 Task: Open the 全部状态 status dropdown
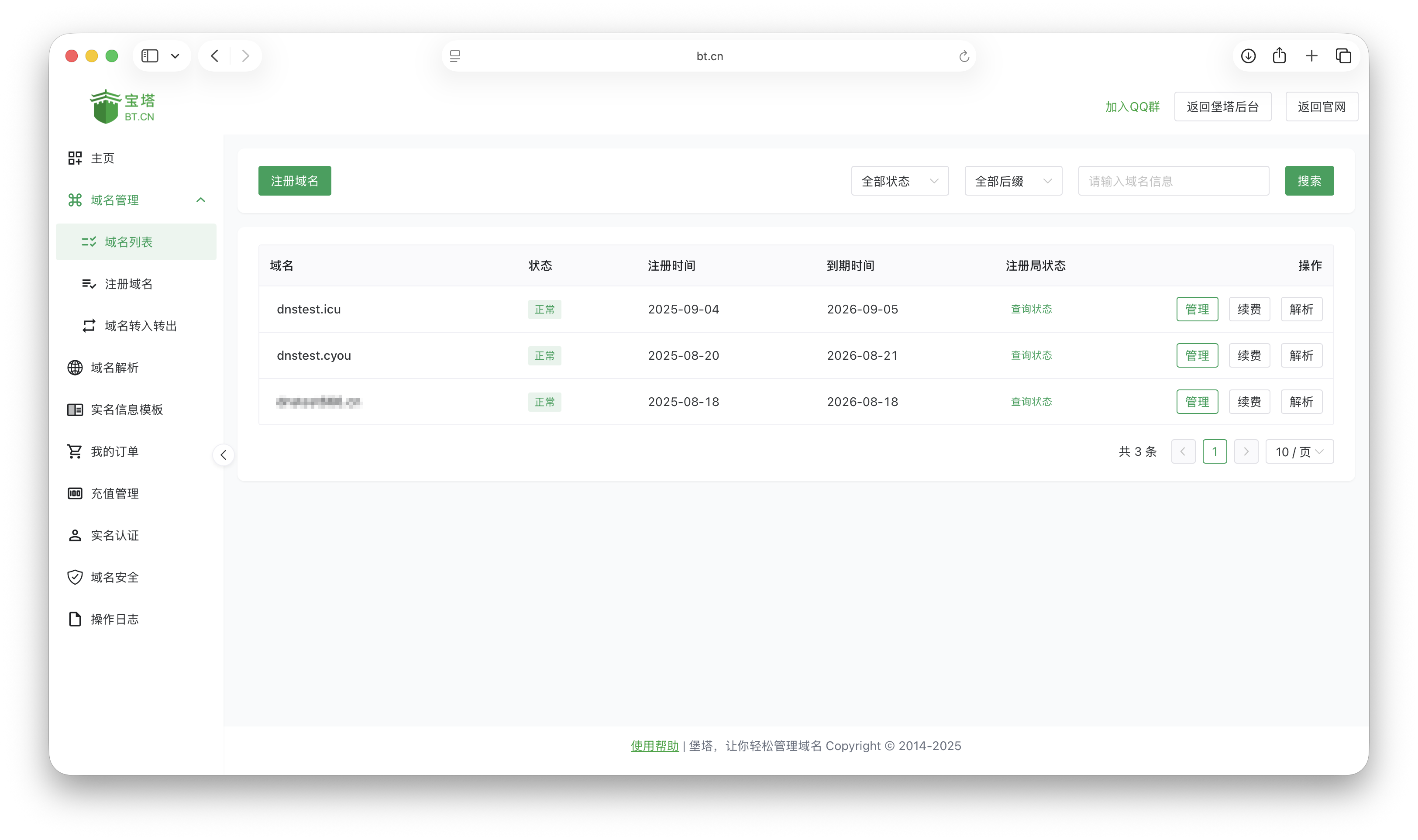899,181
